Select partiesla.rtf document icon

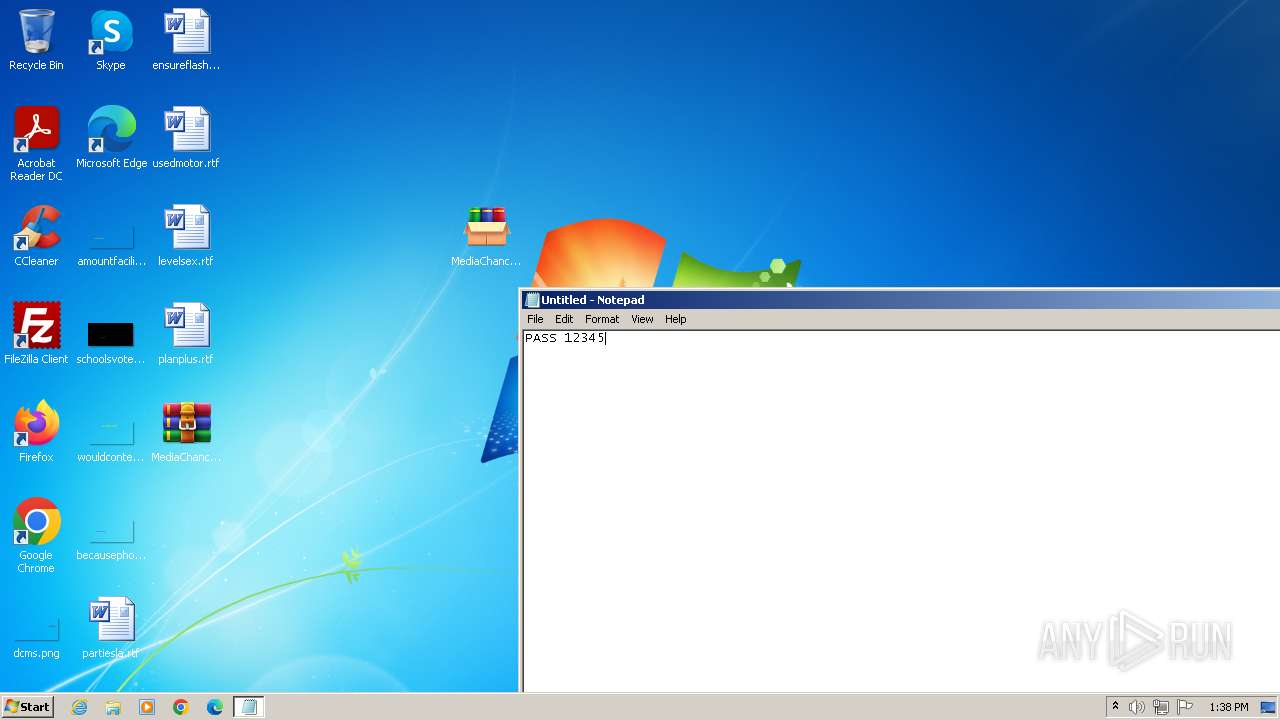(x=111, y=628)
